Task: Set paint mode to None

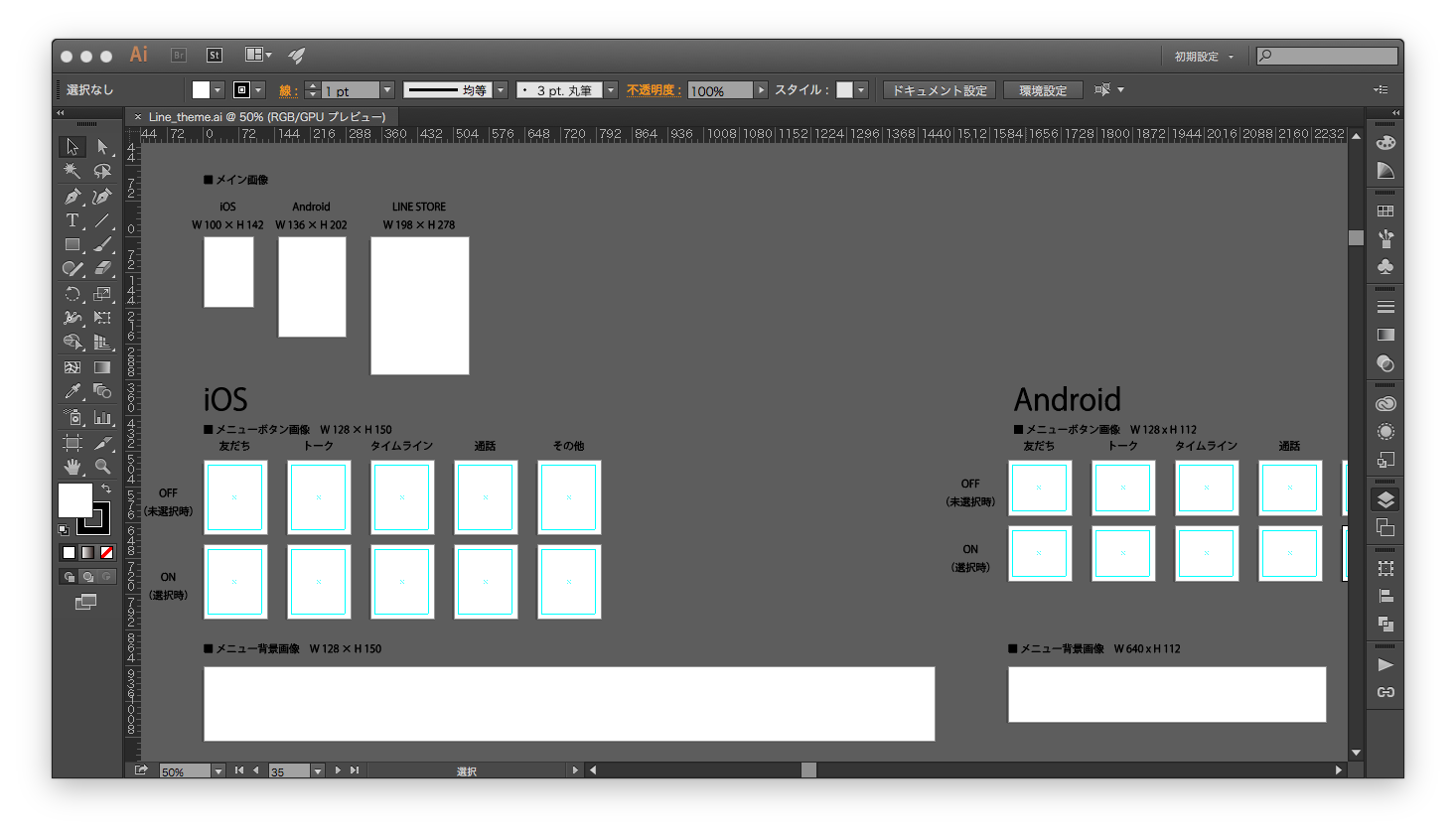Action: click(x=106, y=553)
